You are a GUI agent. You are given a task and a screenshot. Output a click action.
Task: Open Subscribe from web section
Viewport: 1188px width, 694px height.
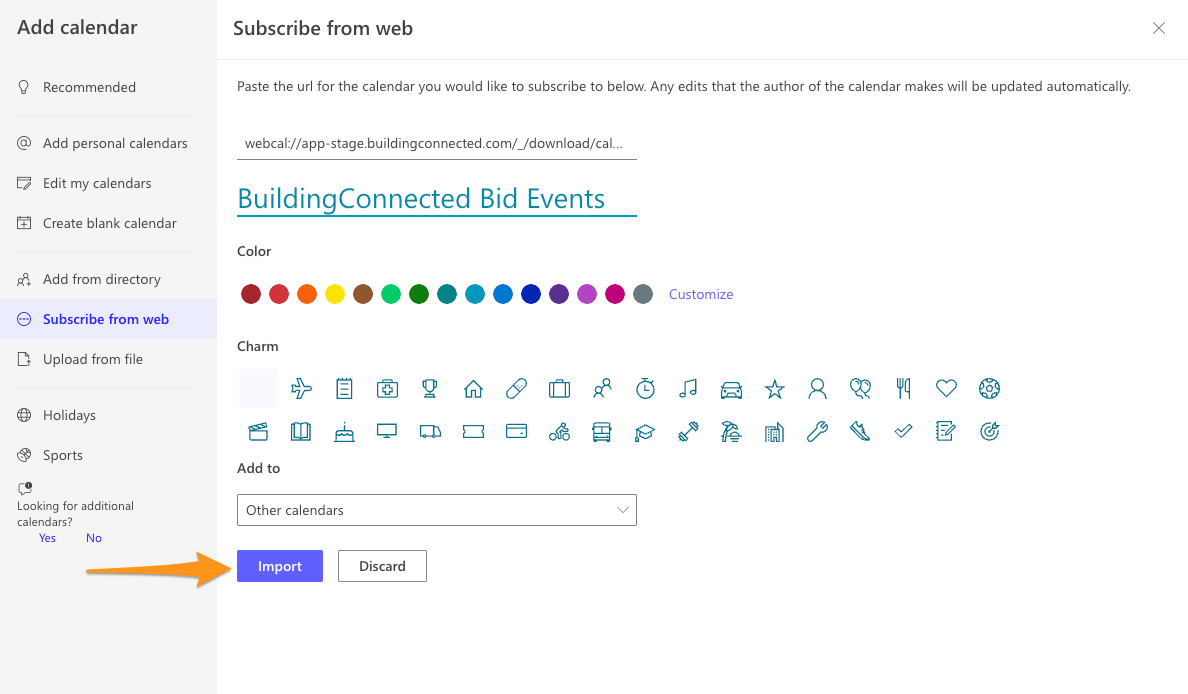tap(108, 319)
